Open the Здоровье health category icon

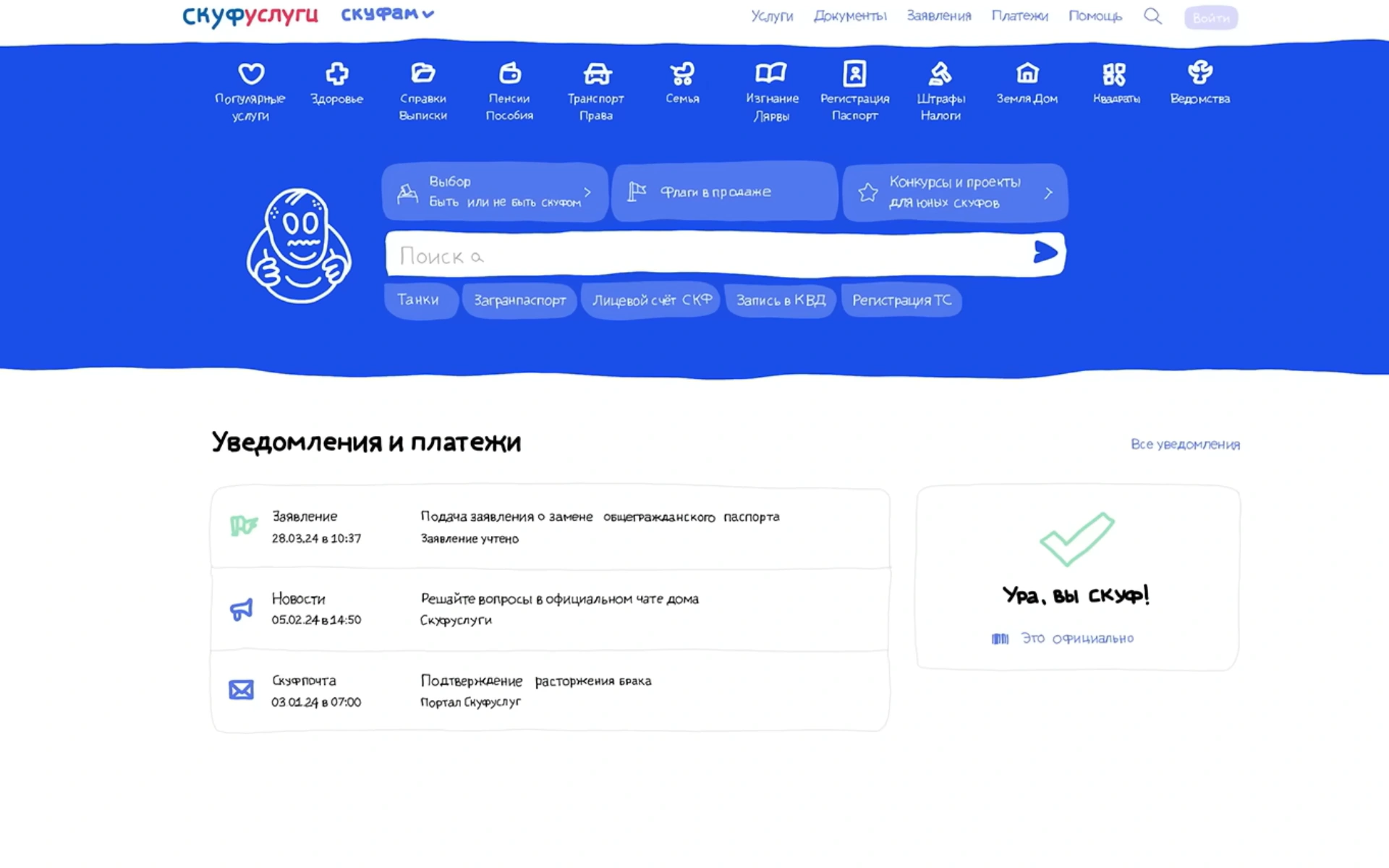coord(336,75)
